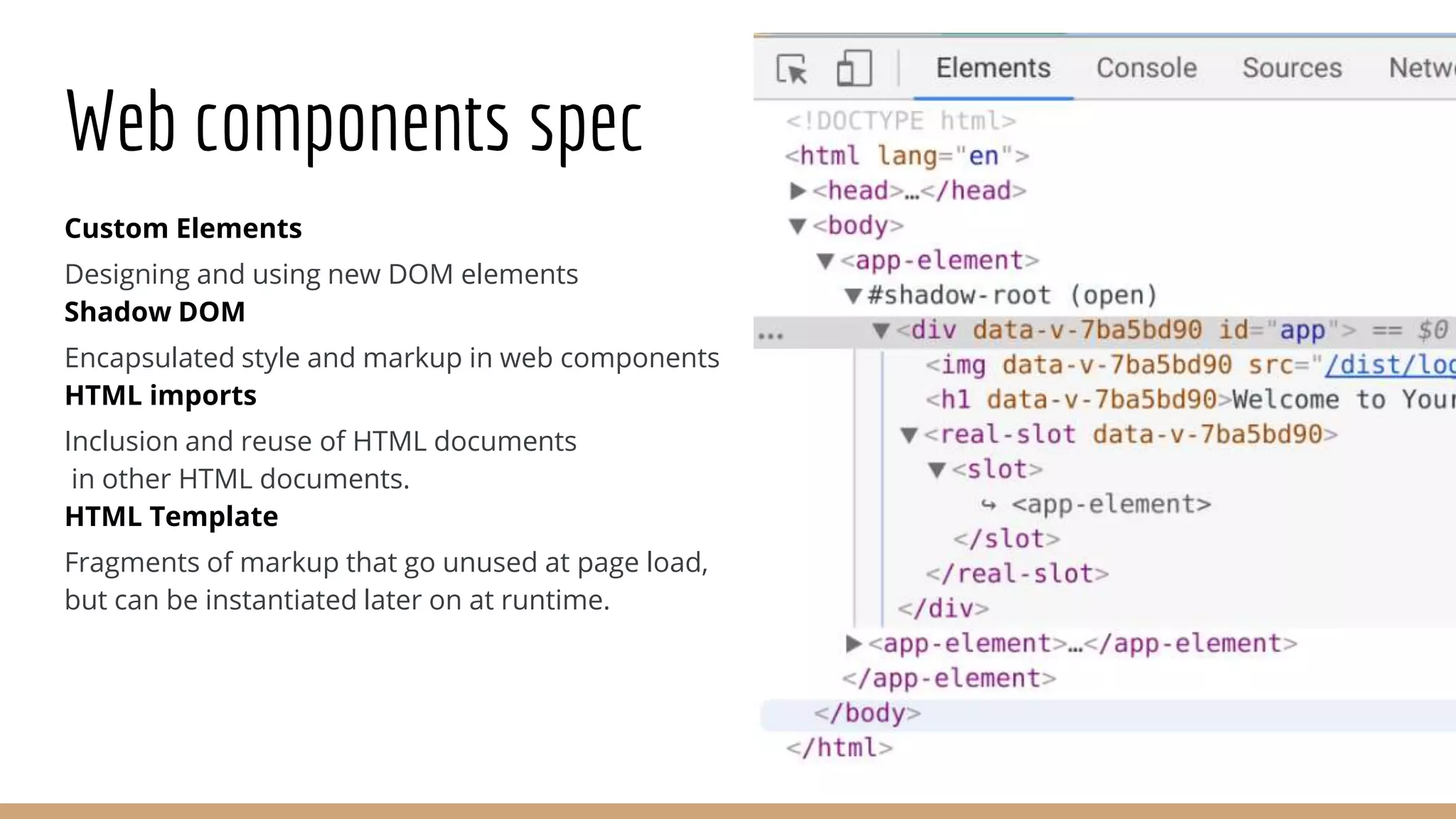Activate the inspect element picker icon
The image size is (1456, 819).
pyautogui.click(x=792, y=69)
